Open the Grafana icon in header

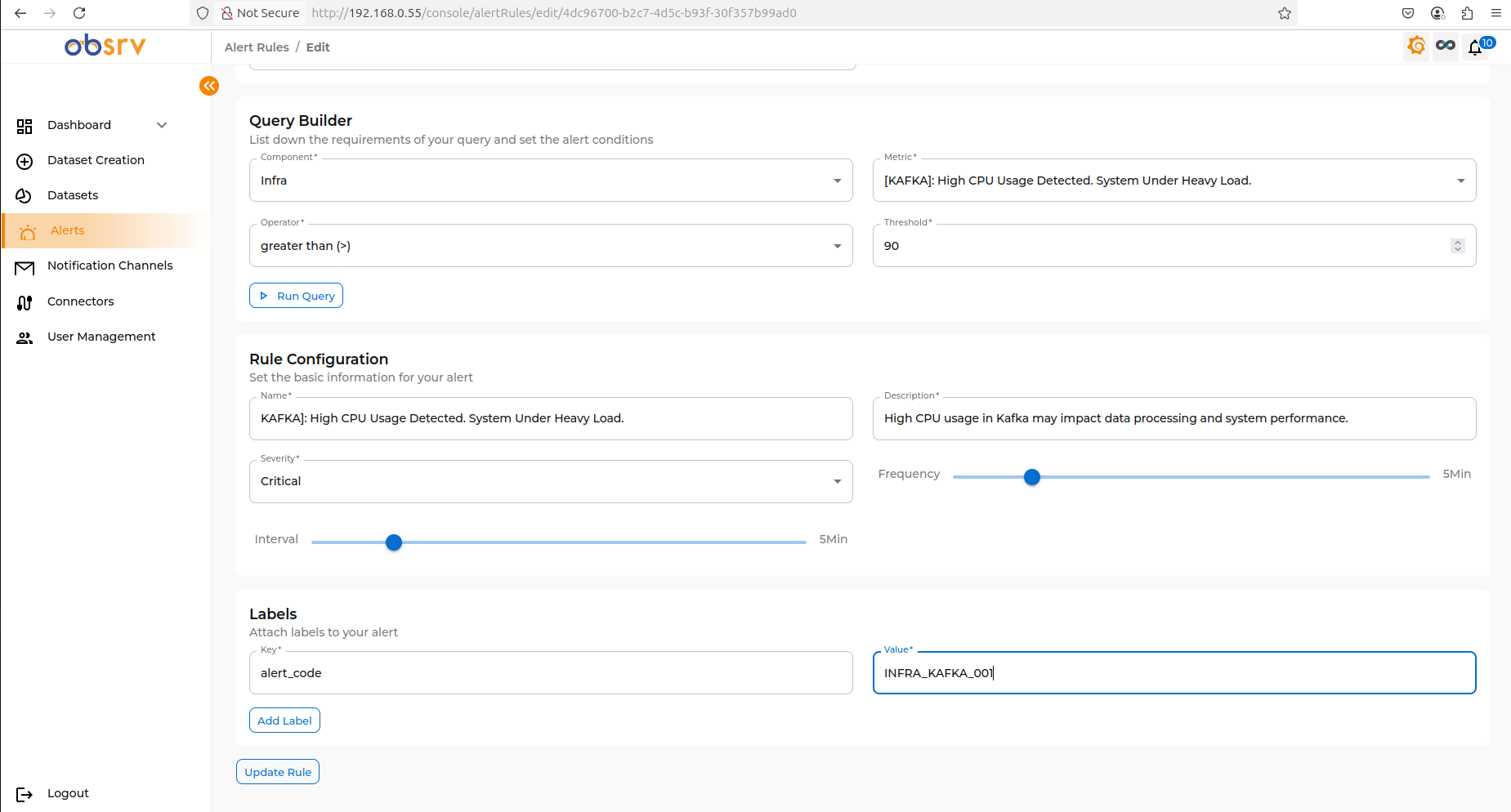(x=1416, y=46)
